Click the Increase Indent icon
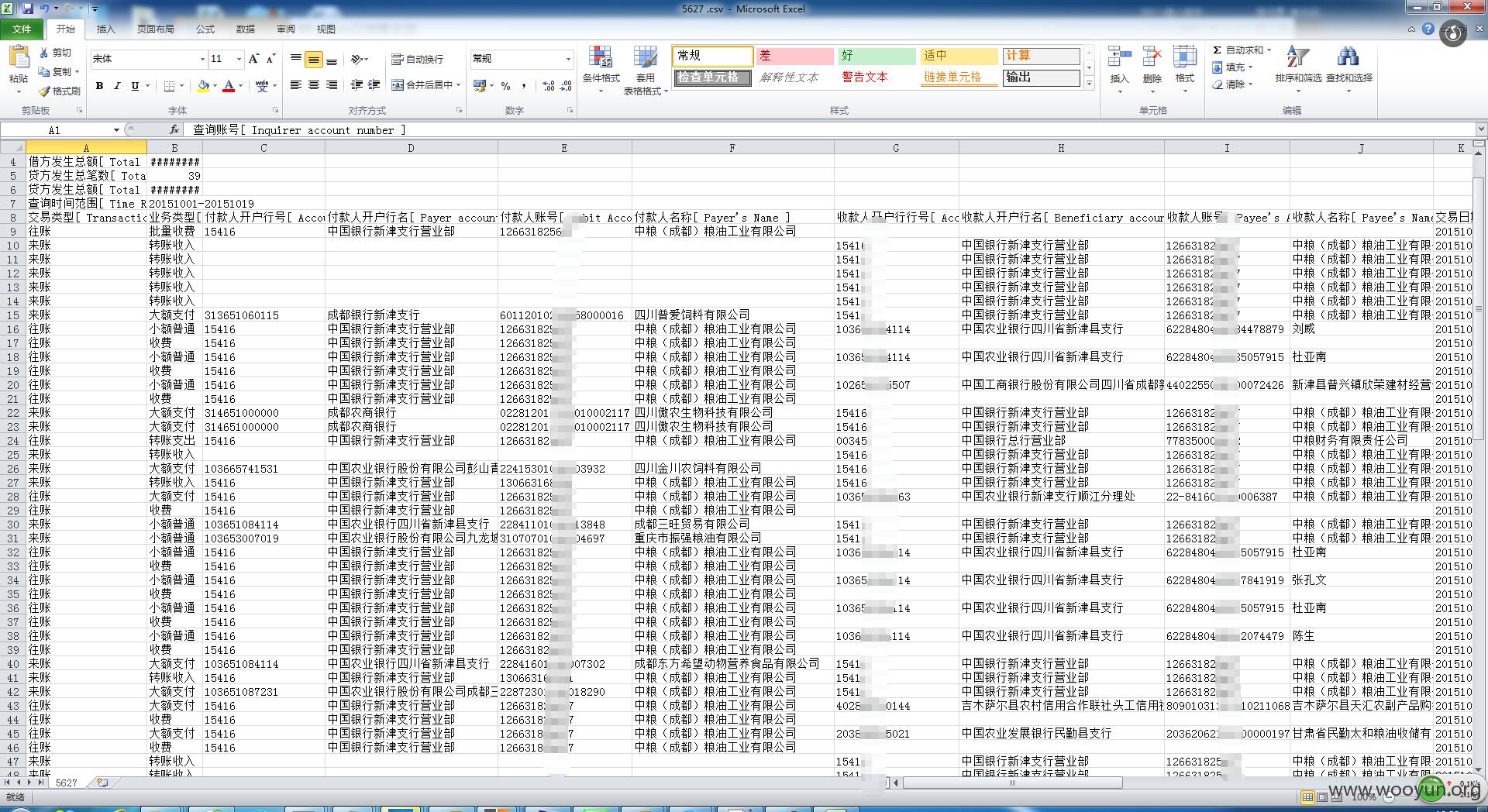The height and width of the screenshot is (812, 1488). pyautogui.click(x=374, y=85)
